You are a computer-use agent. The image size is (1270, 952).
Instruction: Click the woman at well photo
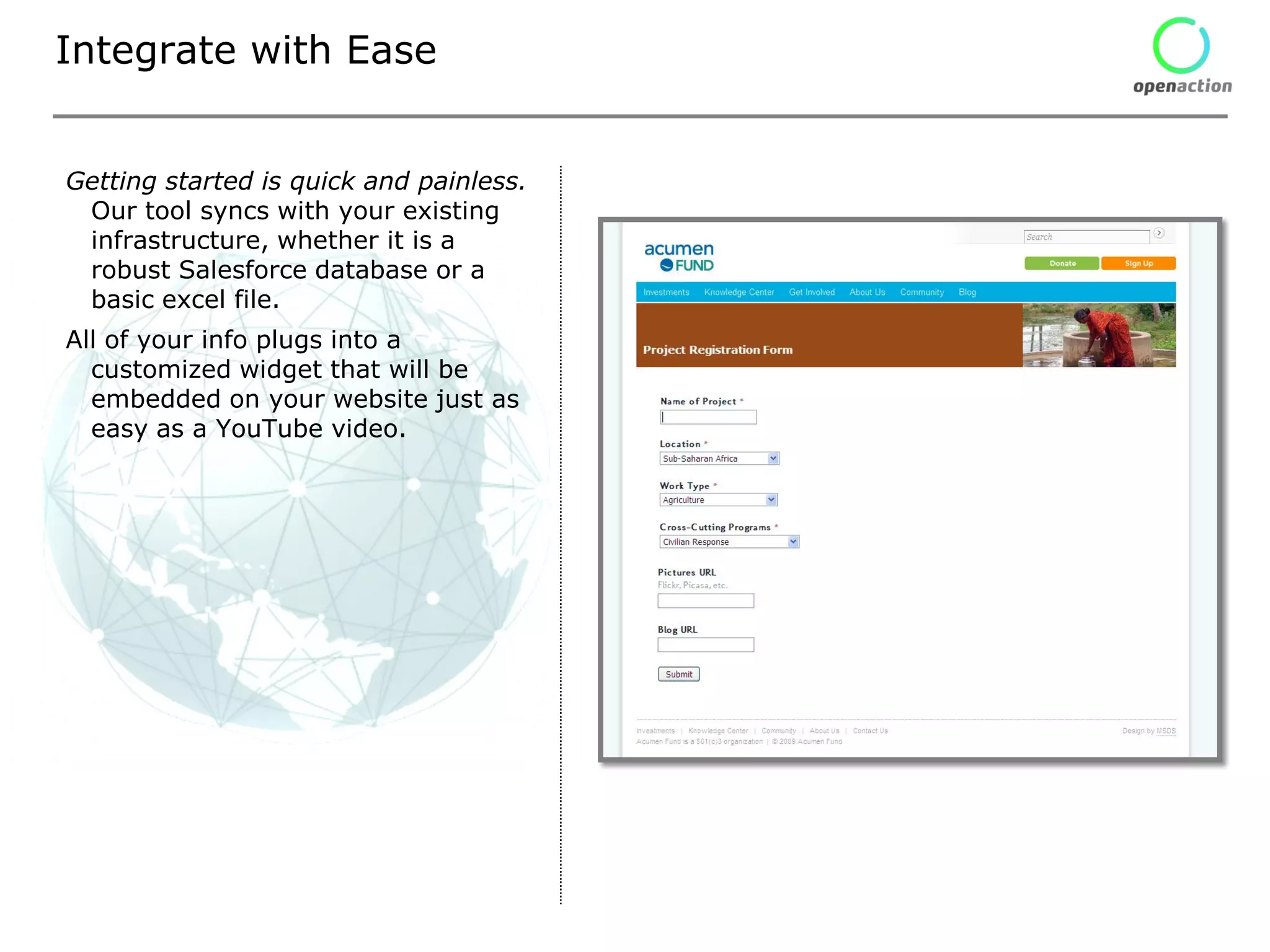pos(1099,335)
